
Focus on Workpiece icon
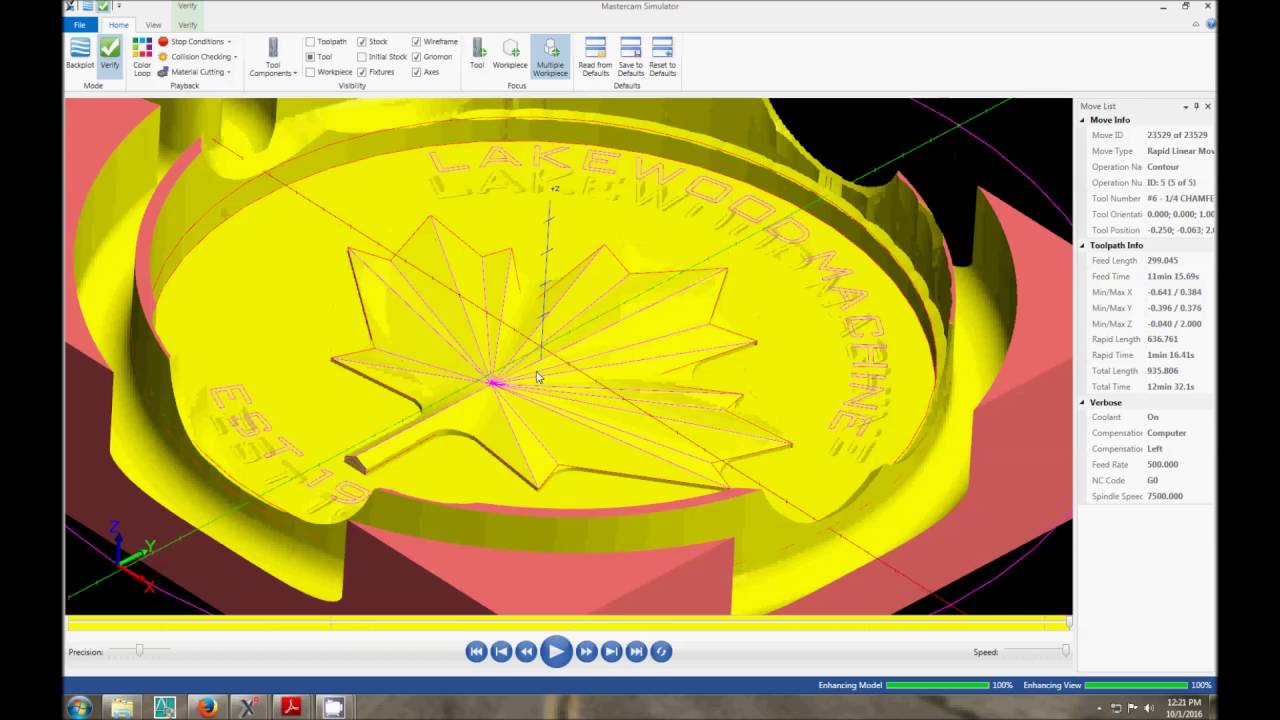click(x=510, y=54)
